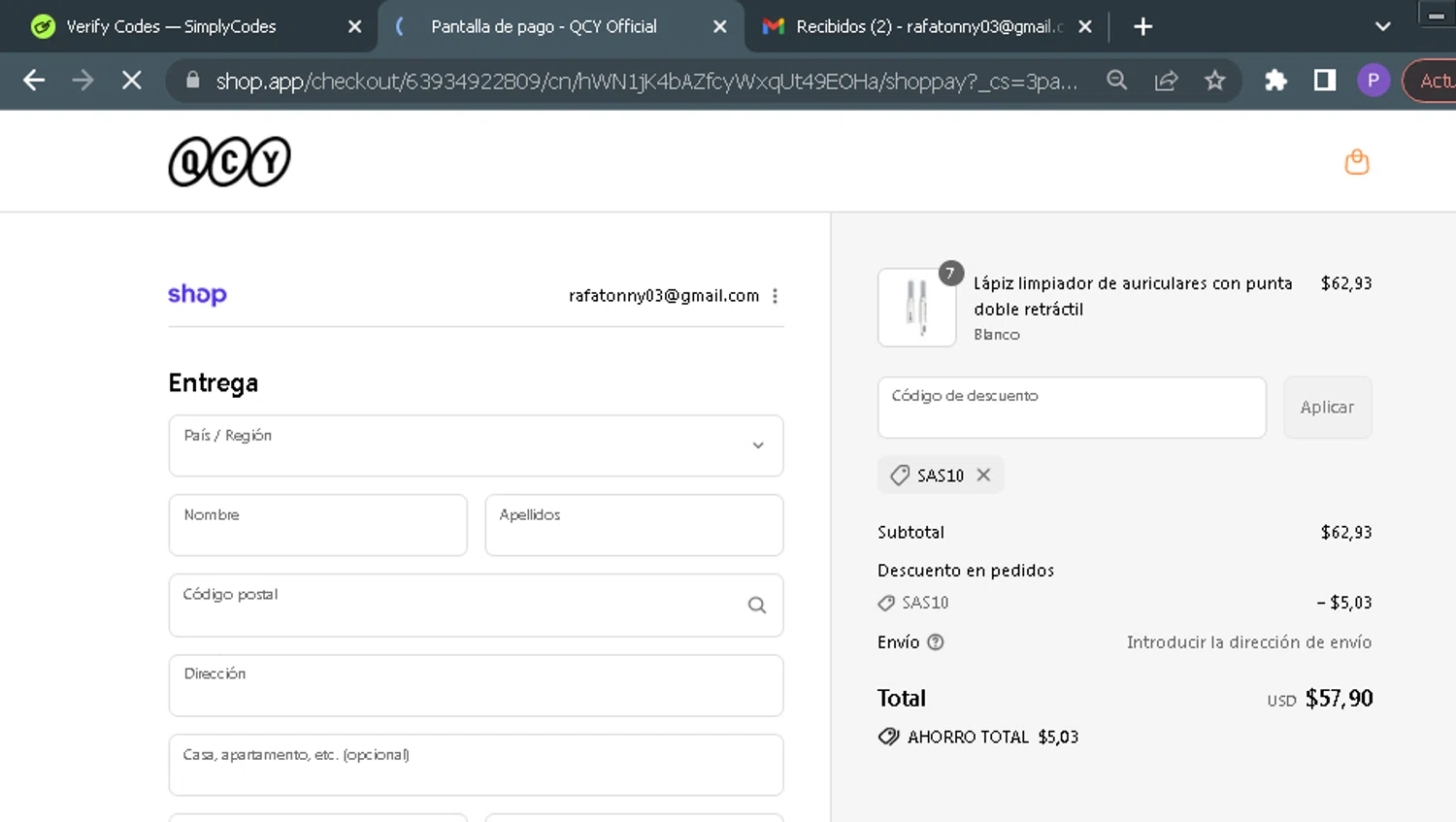Open the zoom magnifier in address bar
The width and height of the screenshot is (1456, 822).
(1117, 81)
